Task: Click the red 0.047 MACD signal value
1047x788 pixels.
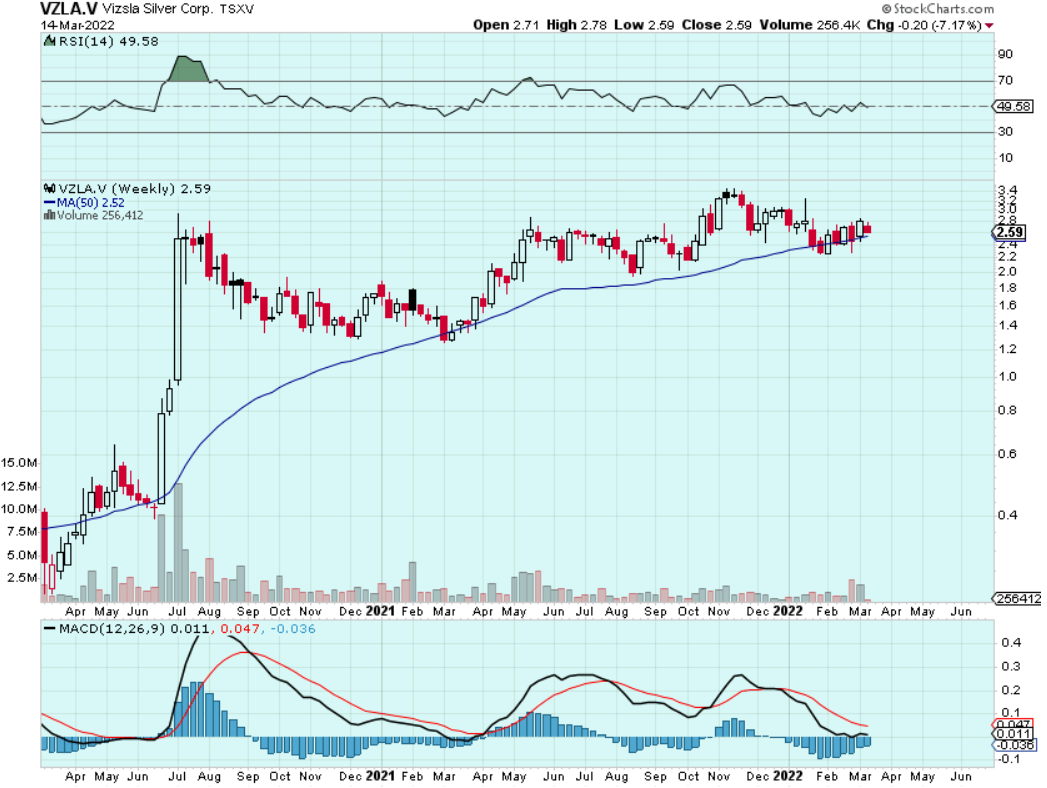Action: coord(239,629)
